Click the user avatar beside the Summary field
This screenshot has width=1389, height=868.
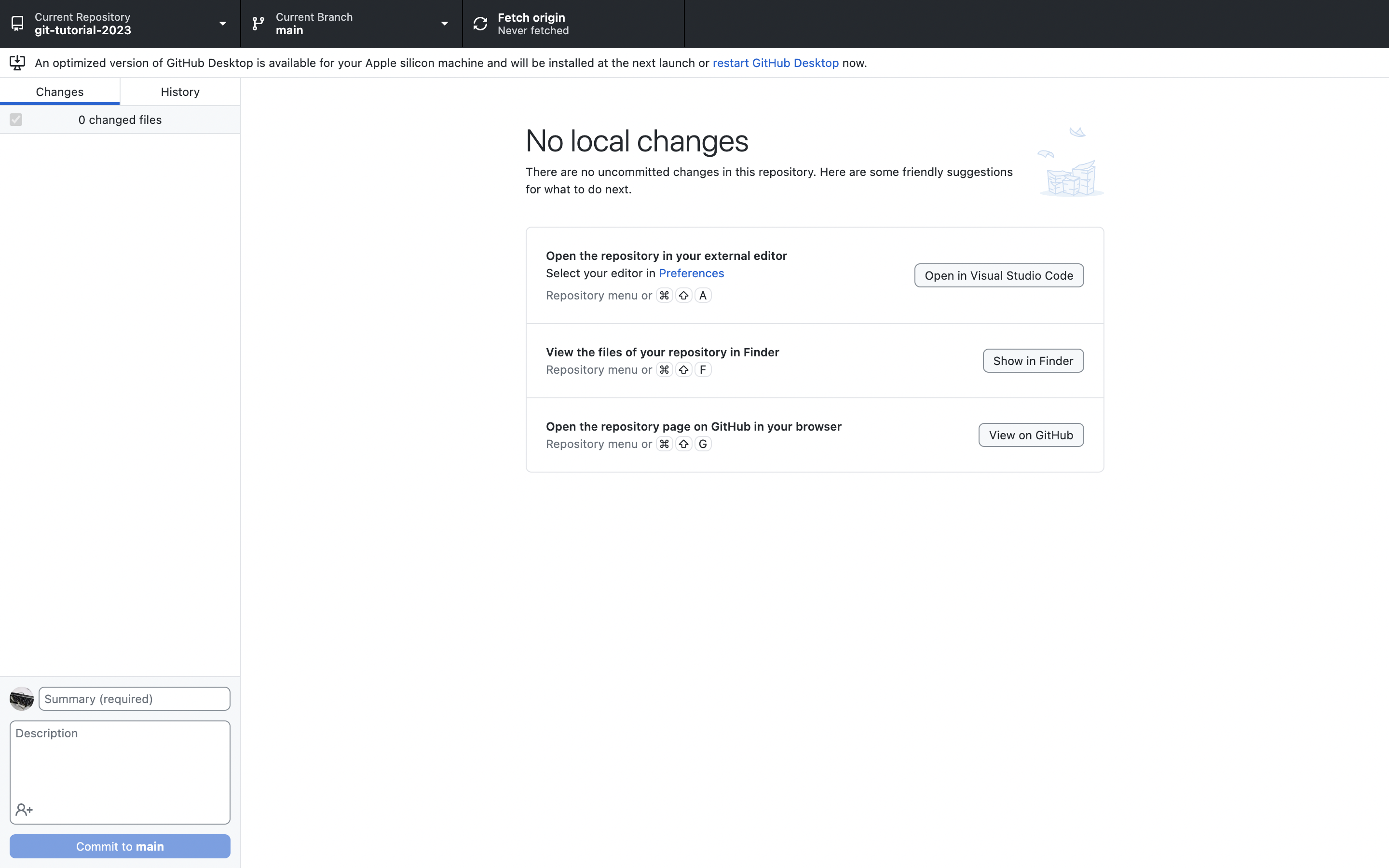22,699
